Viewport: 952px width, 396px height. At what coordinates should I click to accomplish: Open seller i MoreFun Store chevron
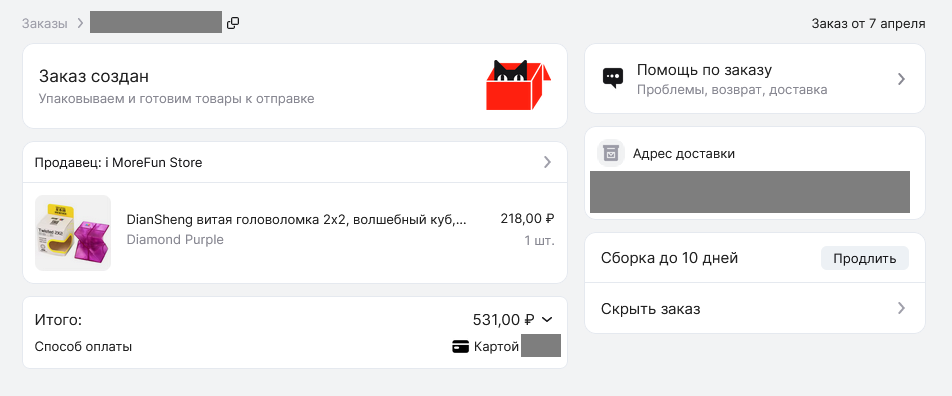(548, 162)
